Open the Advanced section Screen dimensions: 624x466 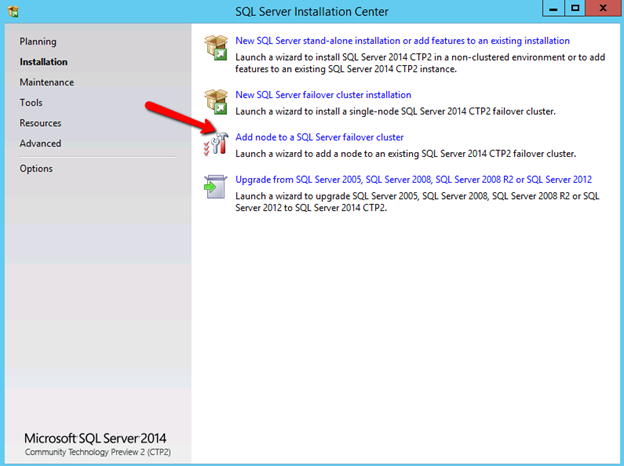point(40,143)
